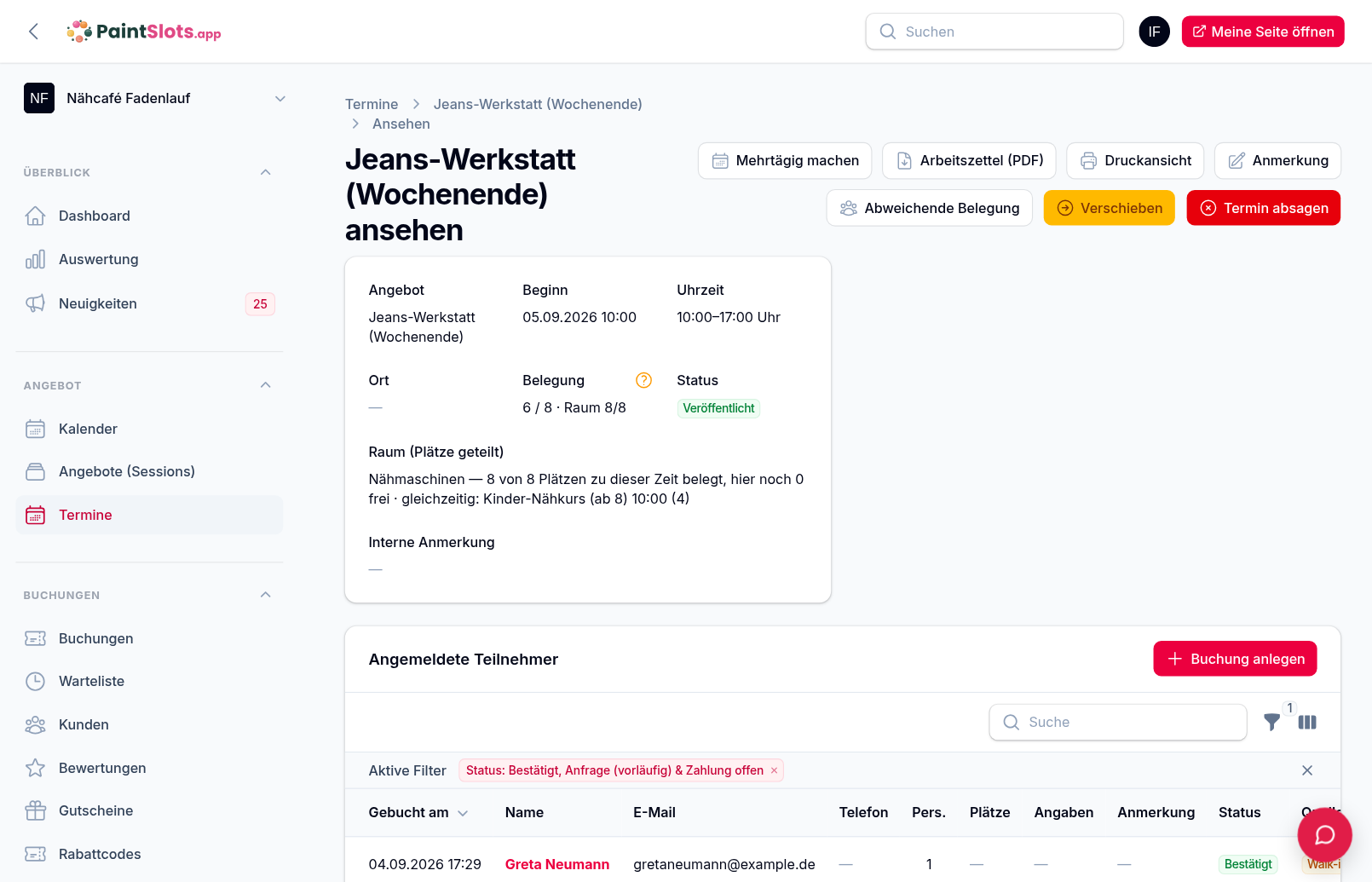Open the Druckansicht button
This screenshot has width=1372, height=882.
[x=1135, y=160]
